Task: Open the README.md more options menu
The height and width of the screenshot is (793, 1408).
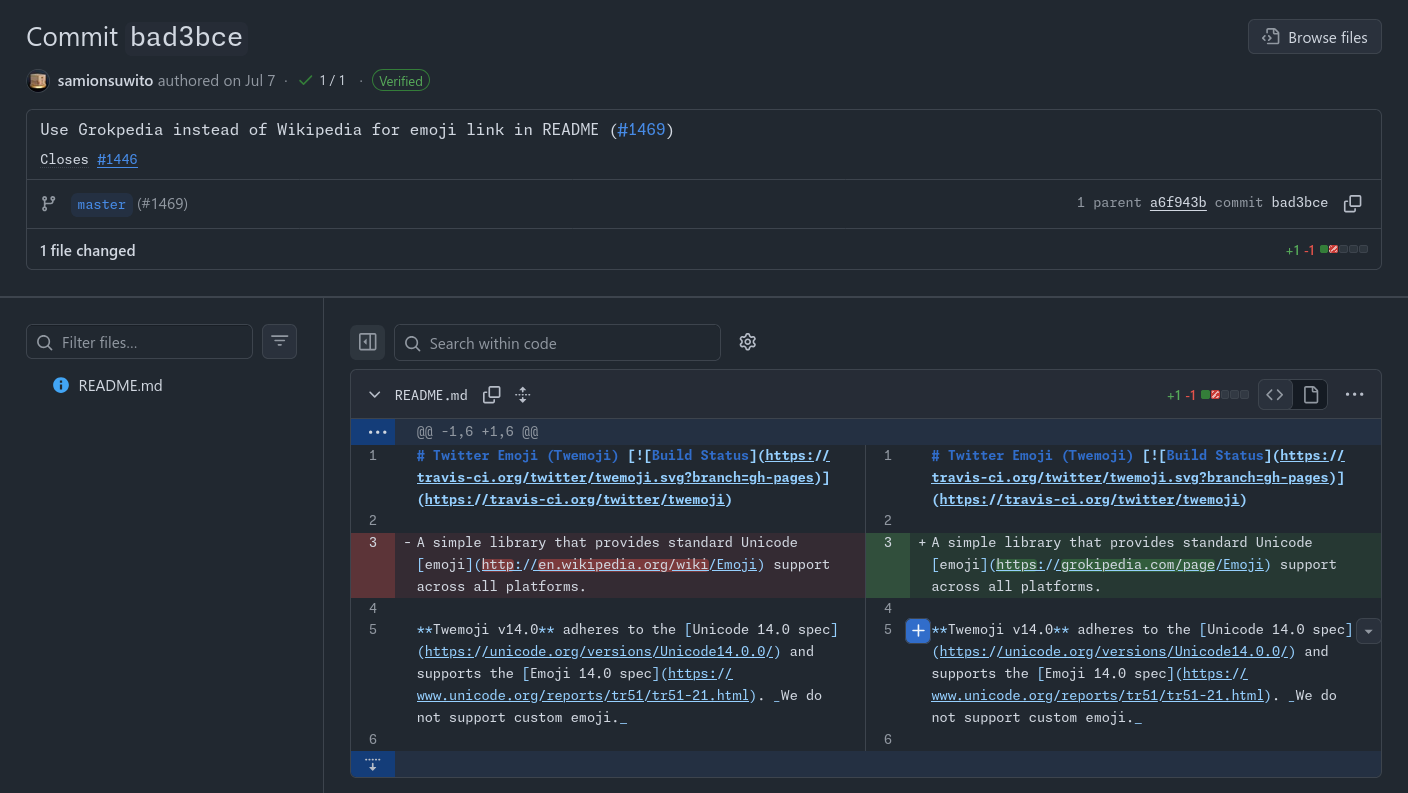Action: pyautogui.click(x=1354, y=395)
